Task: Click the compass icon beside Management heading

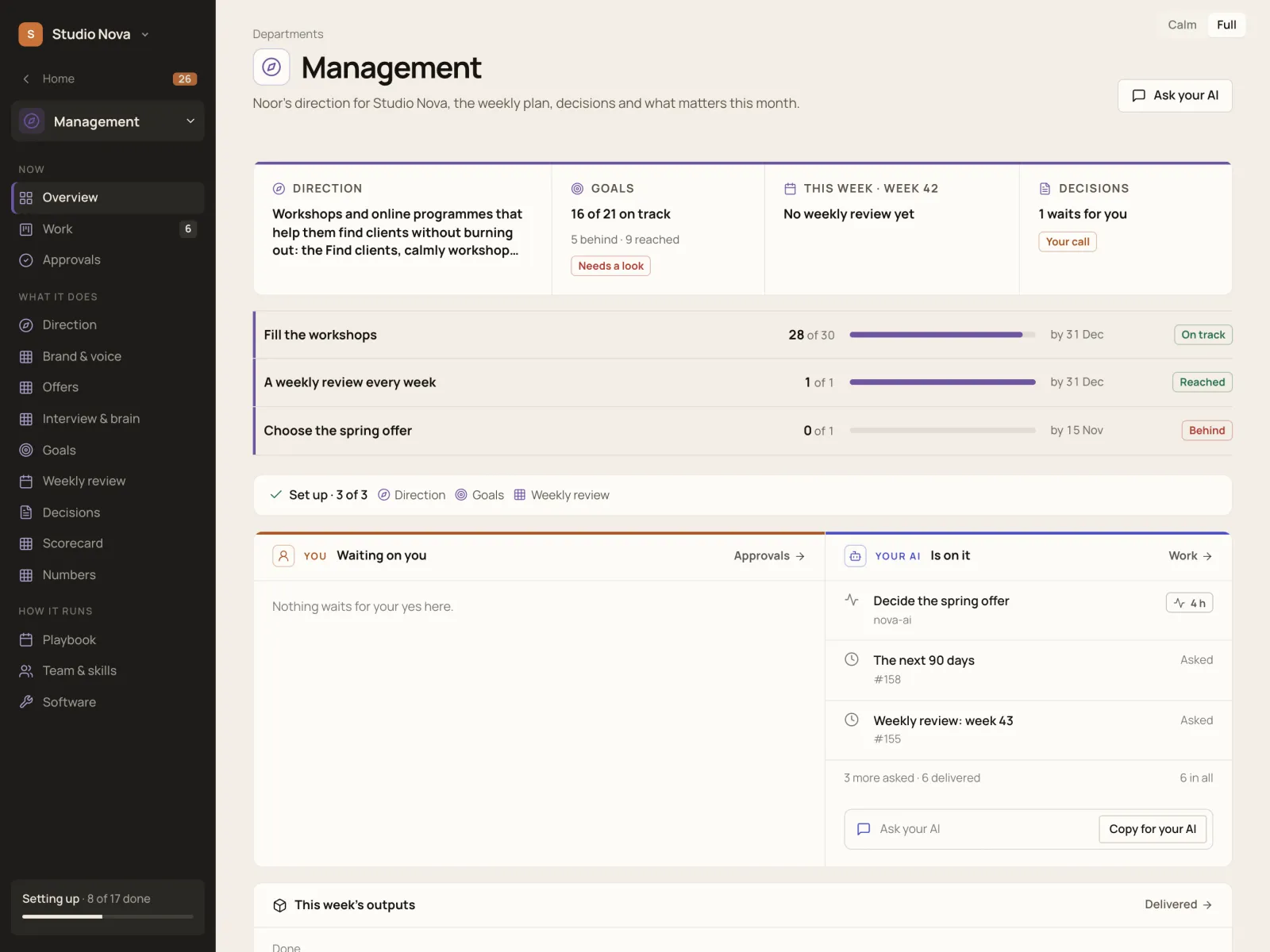Action: 271,67
